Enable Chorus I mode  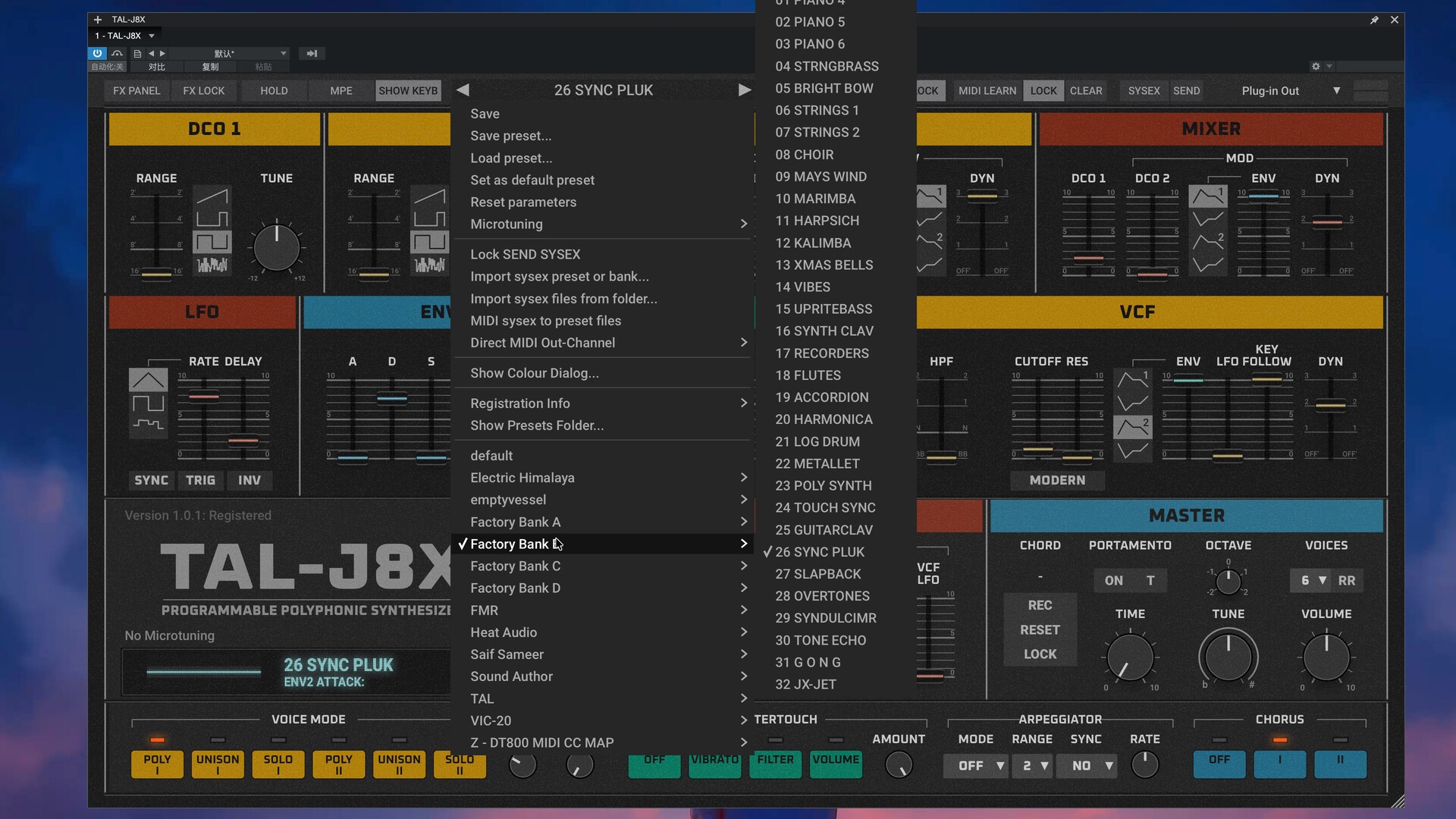click(1279, 764)
